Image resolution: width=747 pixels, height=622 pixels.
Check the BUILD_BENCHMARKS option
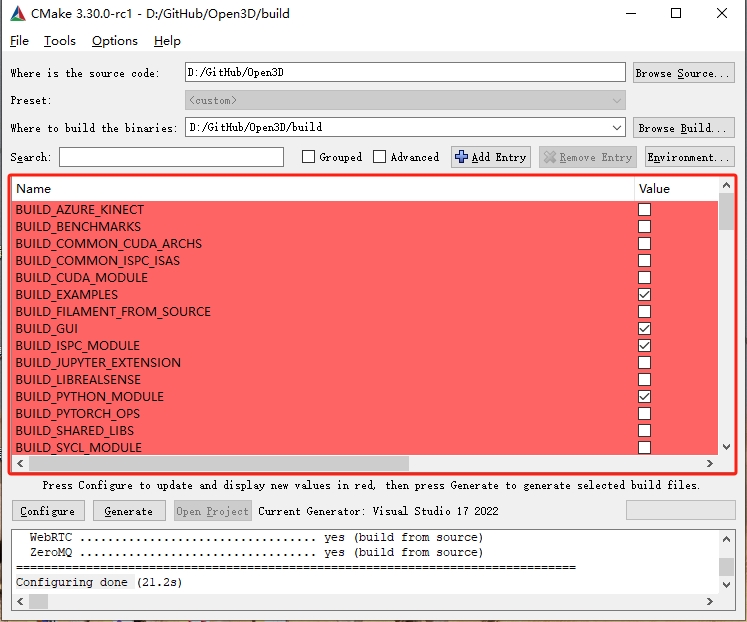pyautogui.click(x=644, y=227)
